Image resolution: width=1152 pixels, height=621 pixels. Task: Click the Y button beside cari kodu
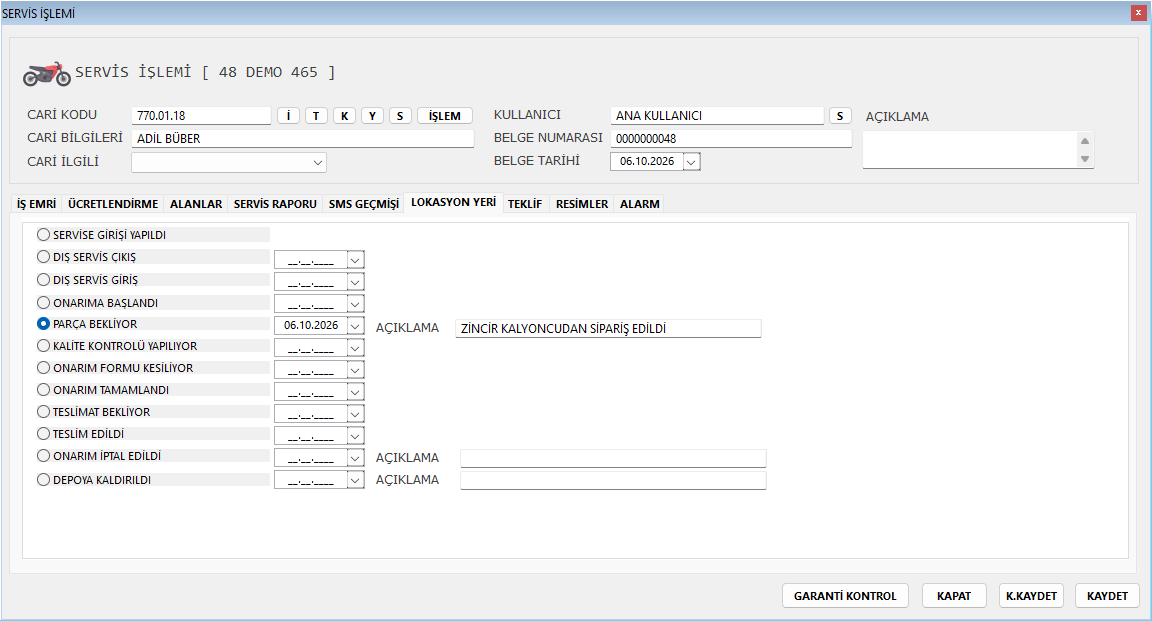pos(372,115)
